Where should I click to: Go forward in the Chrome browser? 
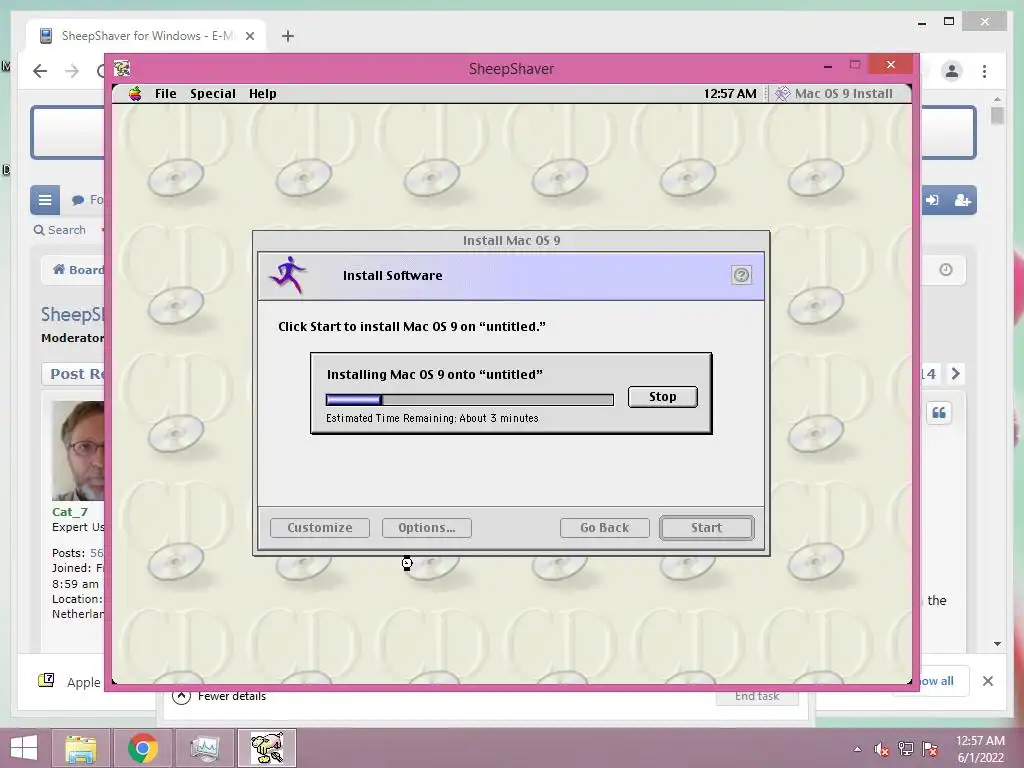[71, 71]
